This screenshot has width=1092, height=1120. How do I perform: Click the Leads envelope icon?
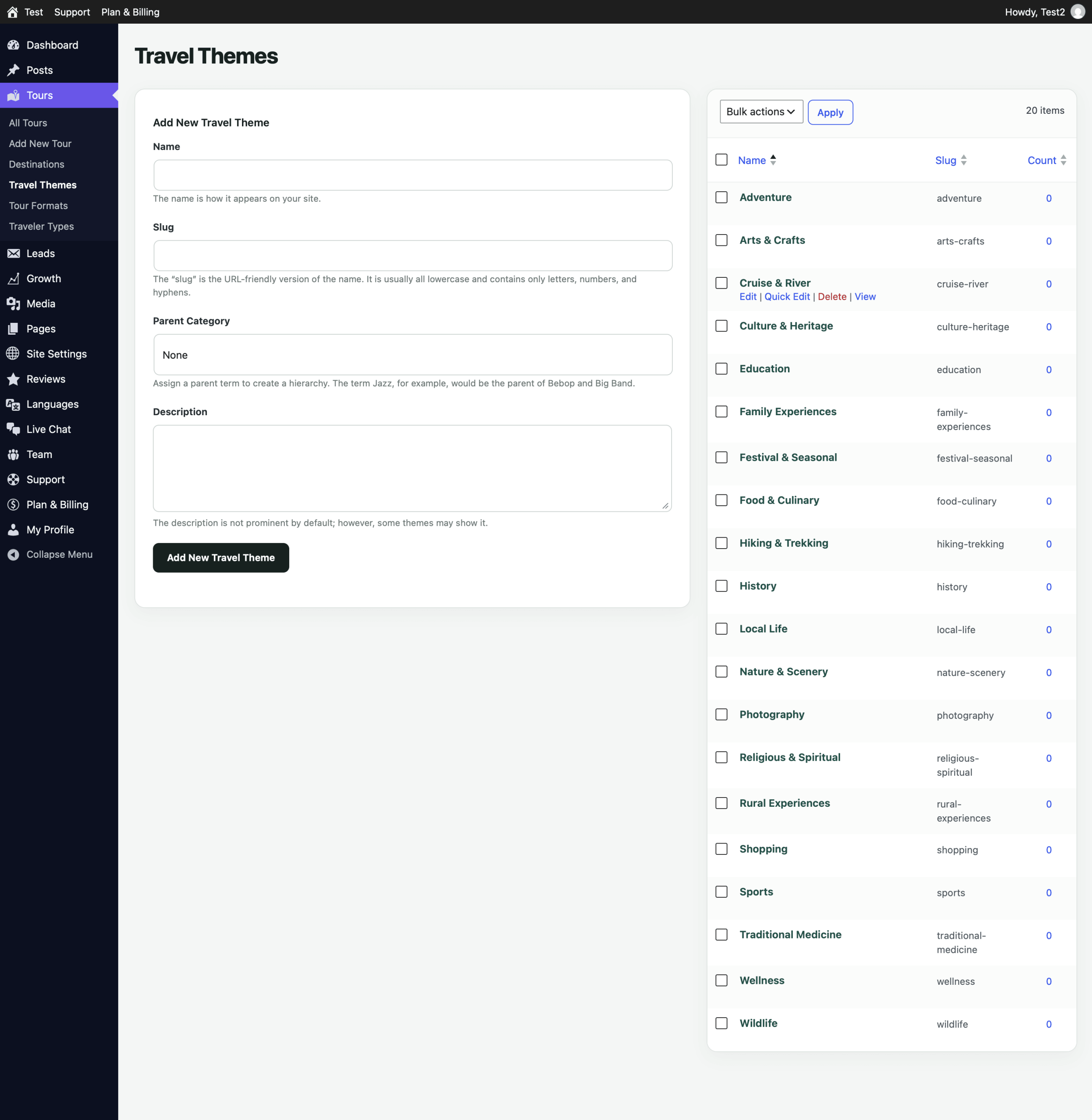[14, 253]
